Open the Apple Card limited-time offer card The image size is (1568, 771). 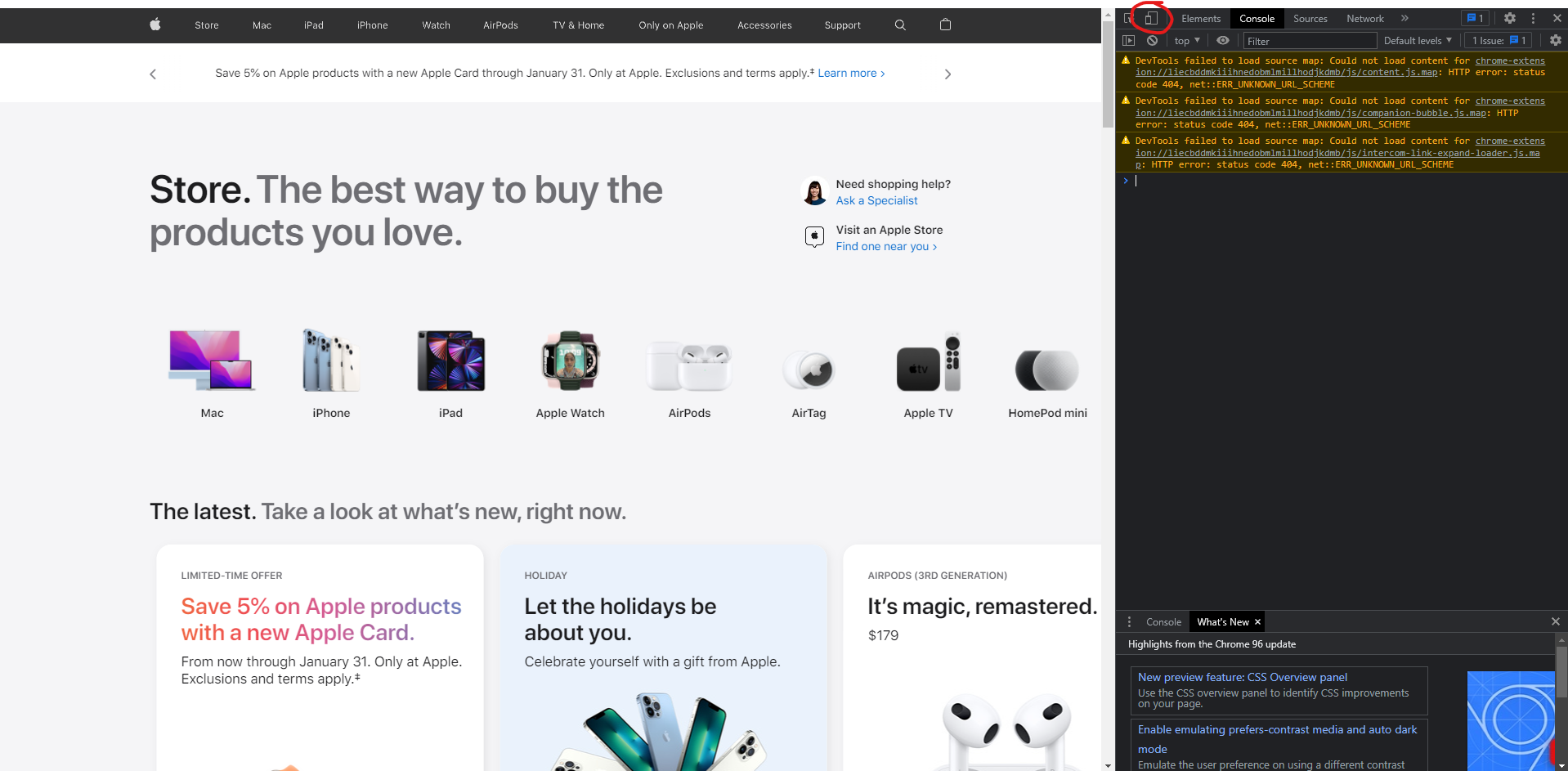(320, 657)
